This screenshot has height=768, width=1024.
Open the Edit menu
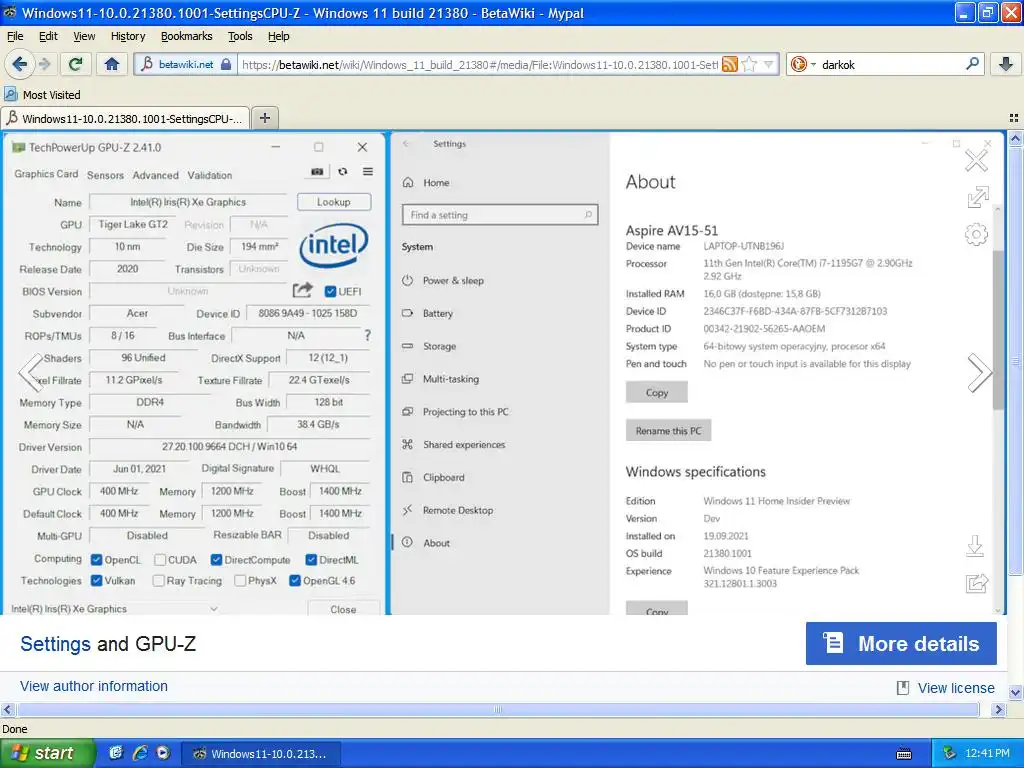48,36
